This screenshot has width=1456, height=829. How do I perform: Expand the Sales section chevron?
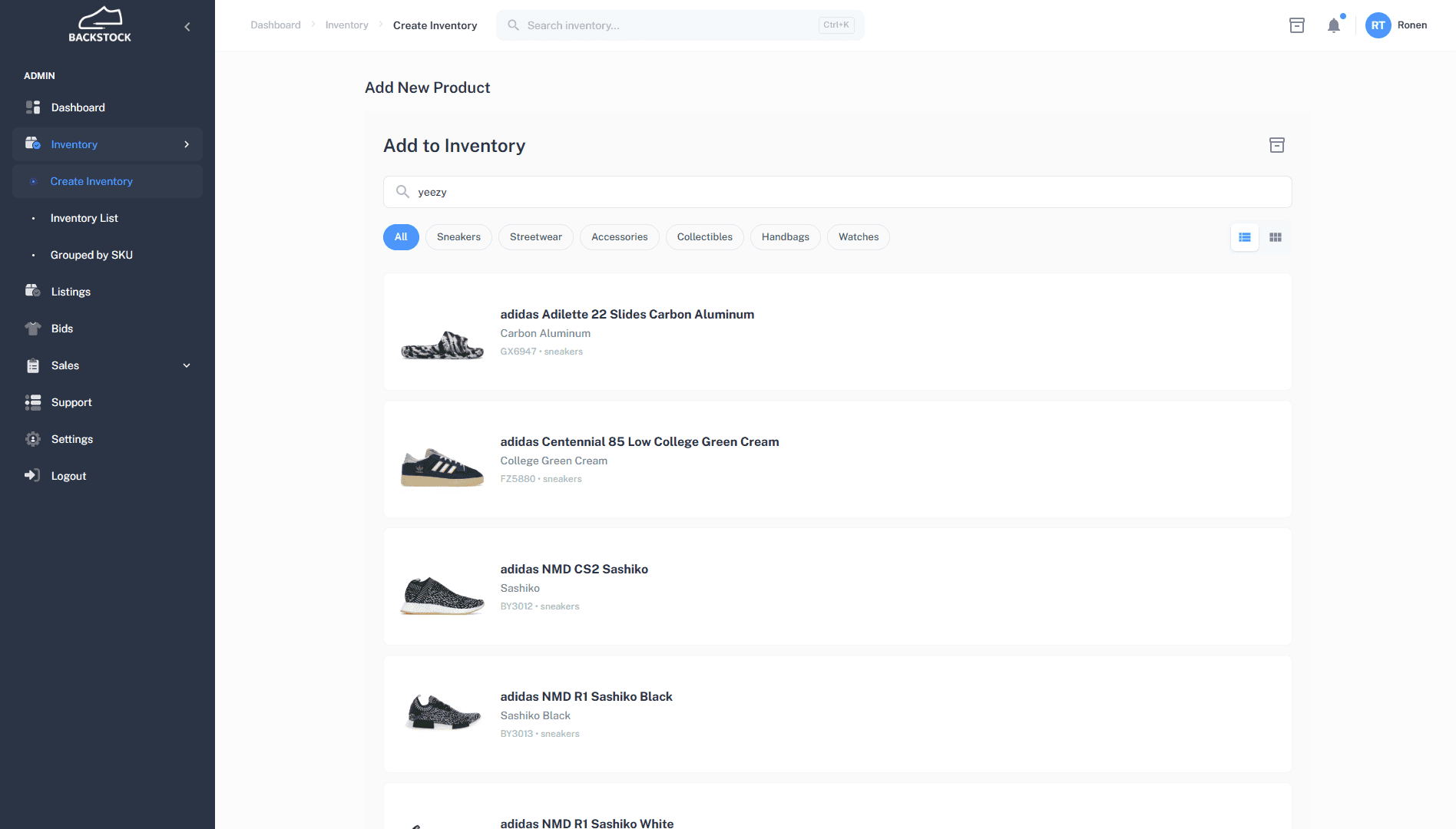click(187, 365)
